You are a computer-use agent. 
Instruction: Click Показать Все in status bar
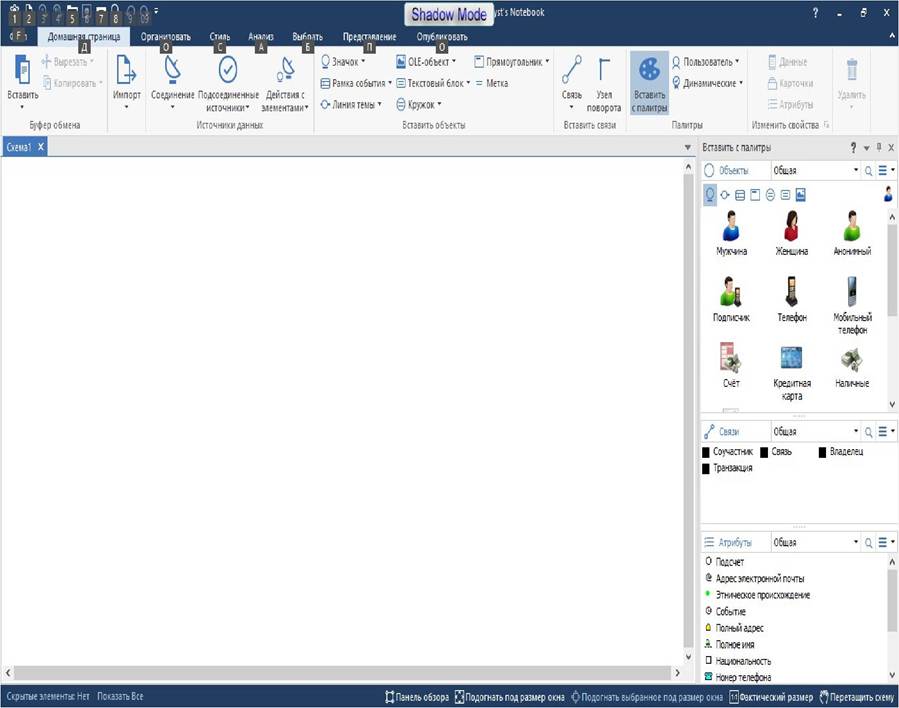pyautogui.click(x=120, y=697)
